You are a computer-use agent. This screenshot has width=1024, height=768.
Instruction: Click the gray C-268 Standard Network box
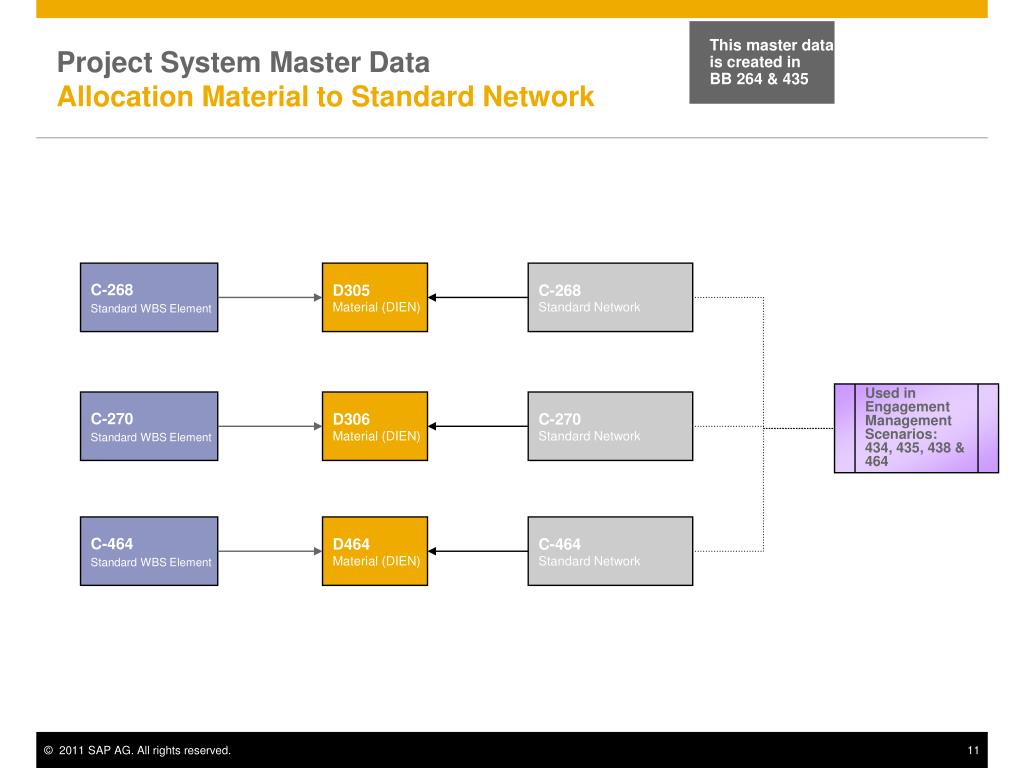609,297
